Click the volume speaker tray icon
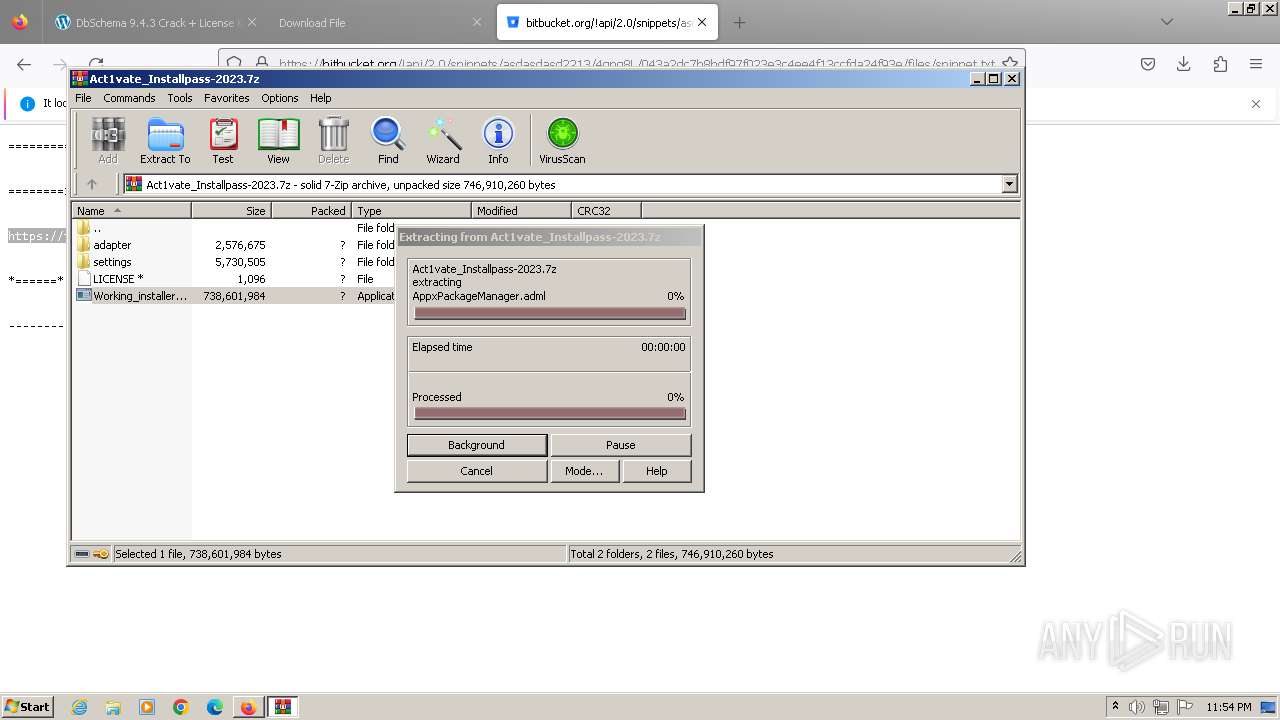This screenshot has width=1280, height=720. coord(1137,707)
